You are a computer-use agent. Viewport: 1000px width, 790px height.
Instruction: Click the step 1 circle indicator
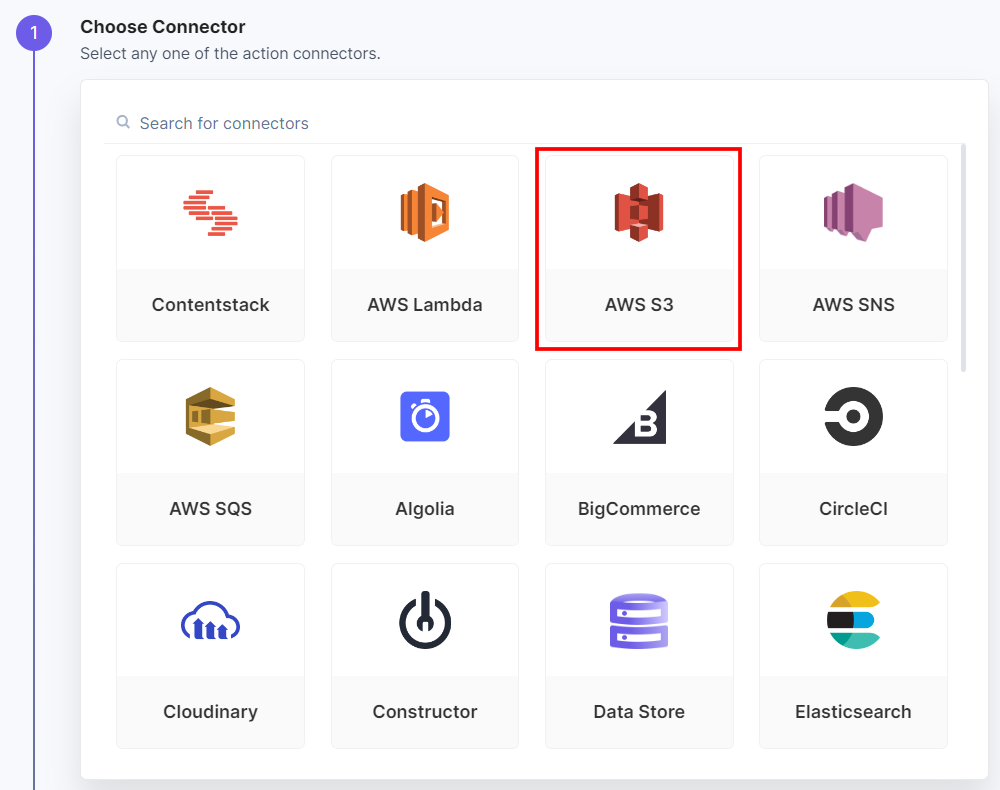[x=34, y=32]
